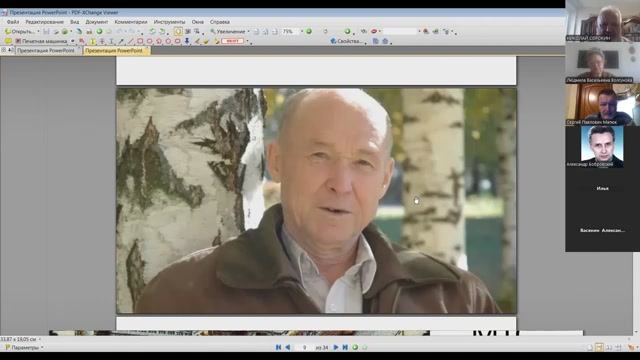Click the current page number field
The image size is (640, 360).
pos(304,347)
